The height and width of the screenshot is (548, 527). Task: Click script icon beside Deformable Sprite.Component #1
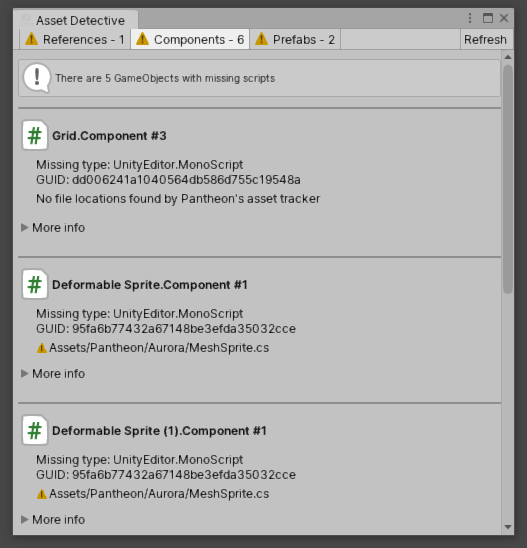pyautogui.click(x=35, y=284)
